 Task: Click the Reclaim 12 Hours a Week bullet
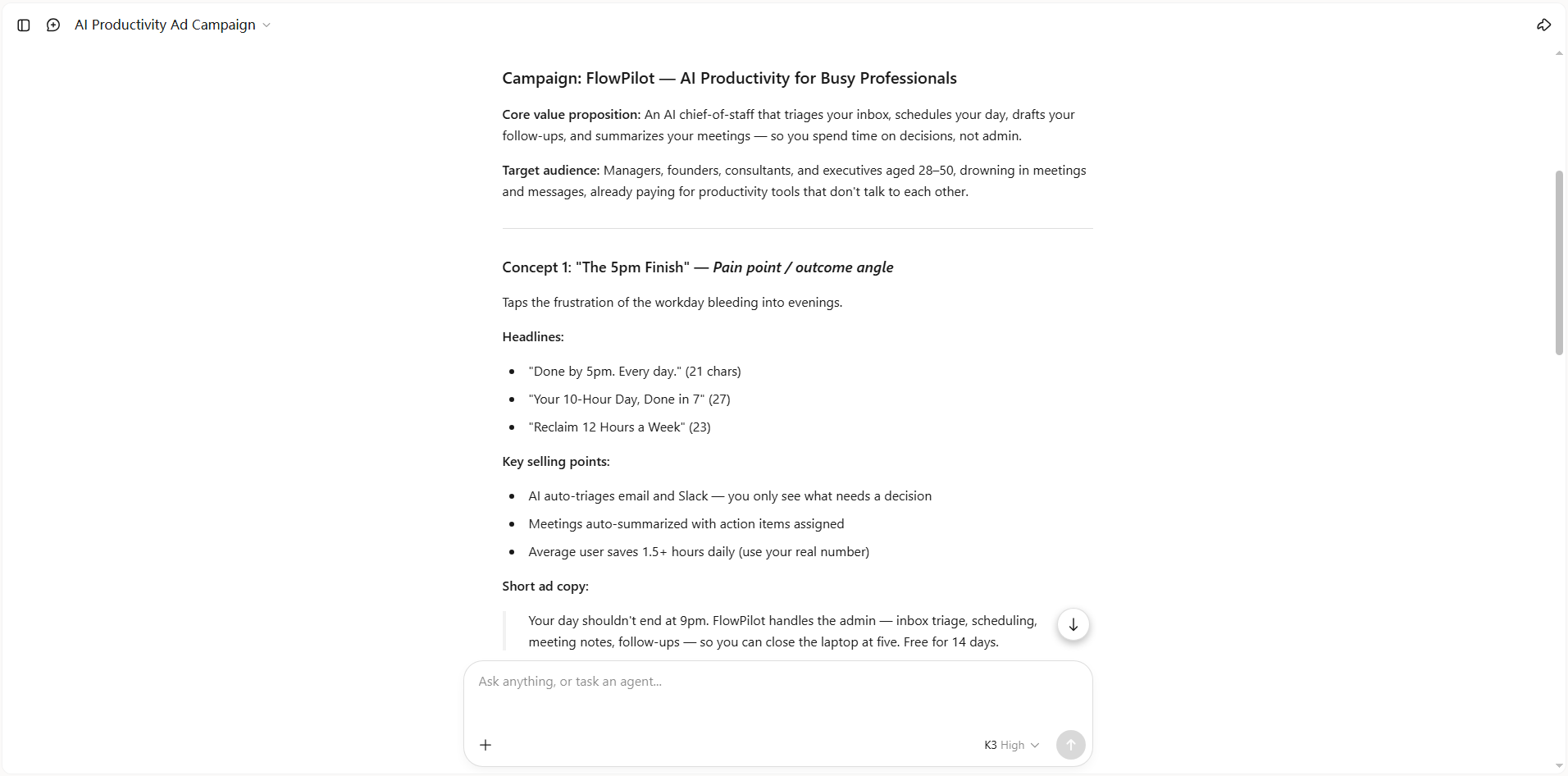(619, 427)
